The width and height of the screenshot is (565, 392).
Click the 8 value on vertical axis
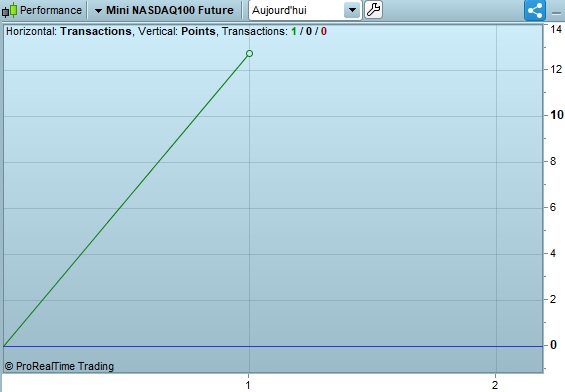pos(553,161)
